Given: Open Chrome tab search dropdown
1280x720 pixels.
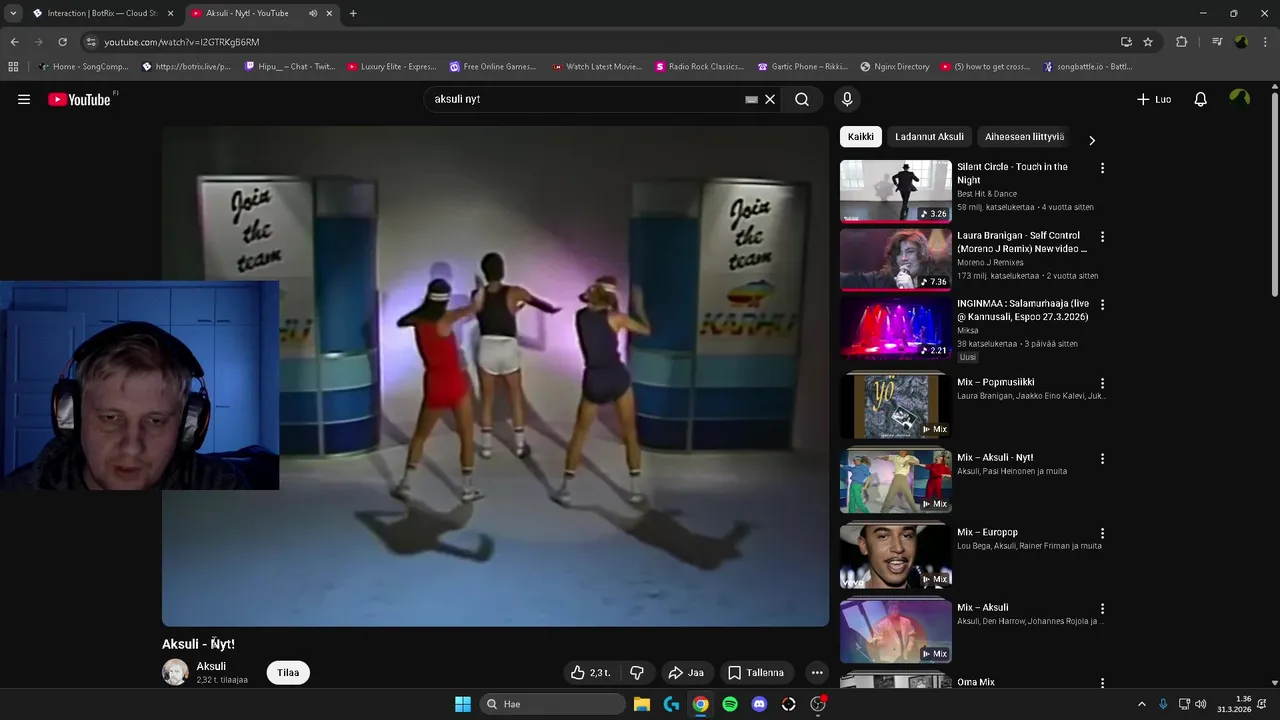Looking at the screenshot, I should (x=13, y=13).
